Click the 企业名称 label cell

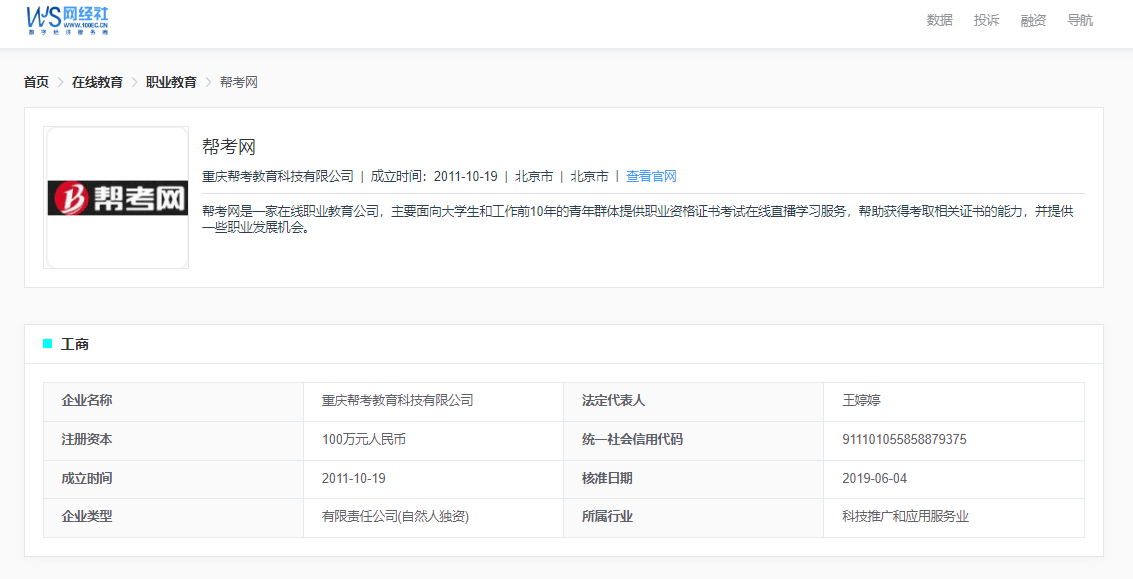173,402
